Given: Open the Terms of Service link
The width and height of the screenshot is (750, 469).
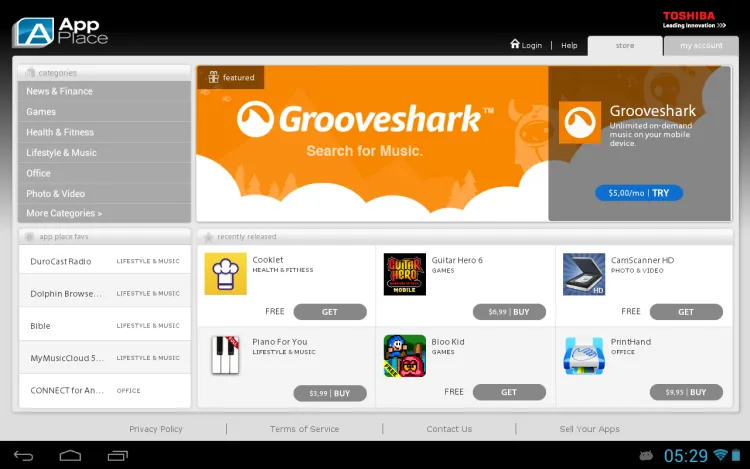Looking at the screenshot, I should click(x=304, y=429).
